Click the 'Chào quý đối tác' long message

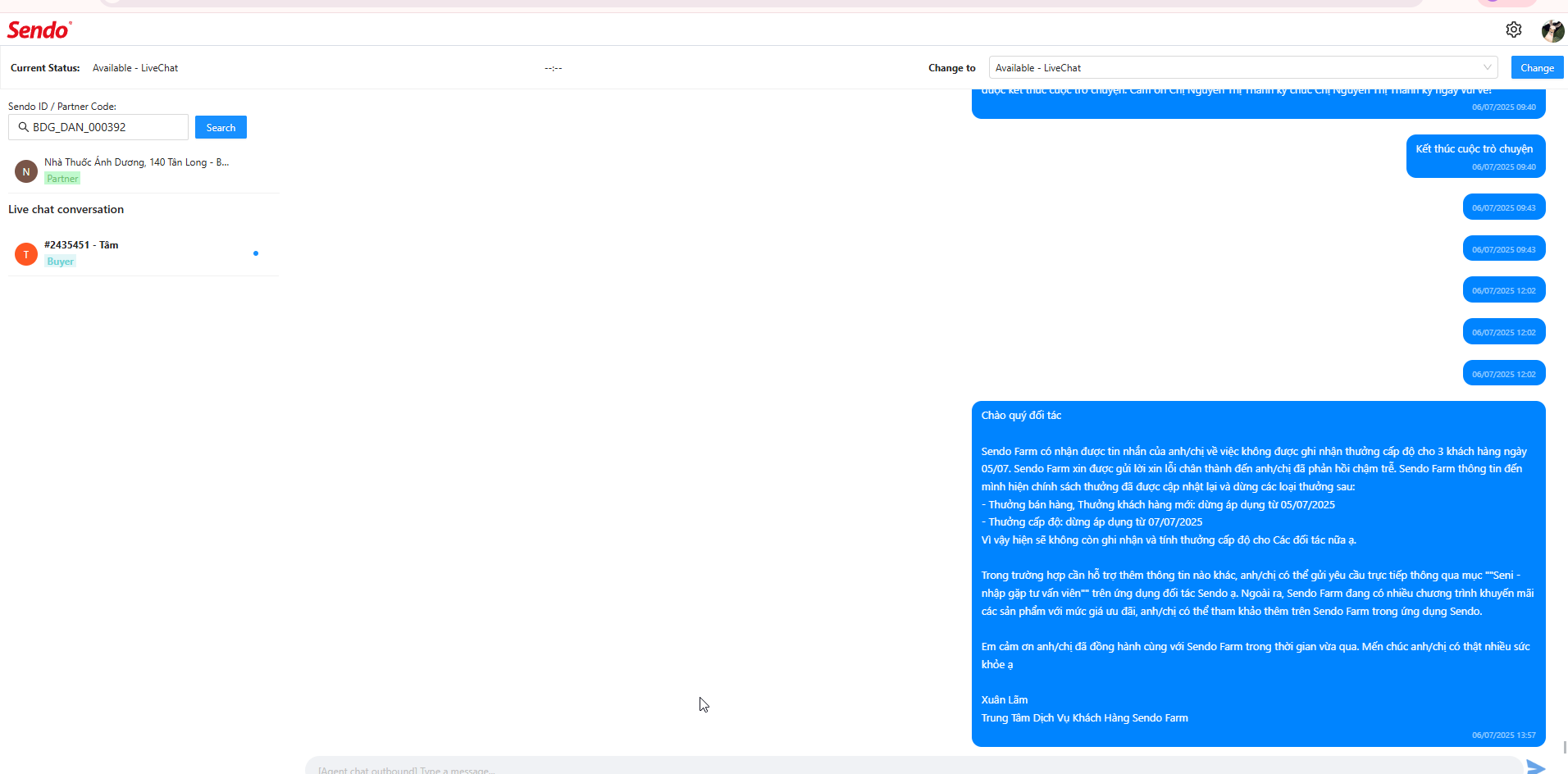[x=1258, y=574]
